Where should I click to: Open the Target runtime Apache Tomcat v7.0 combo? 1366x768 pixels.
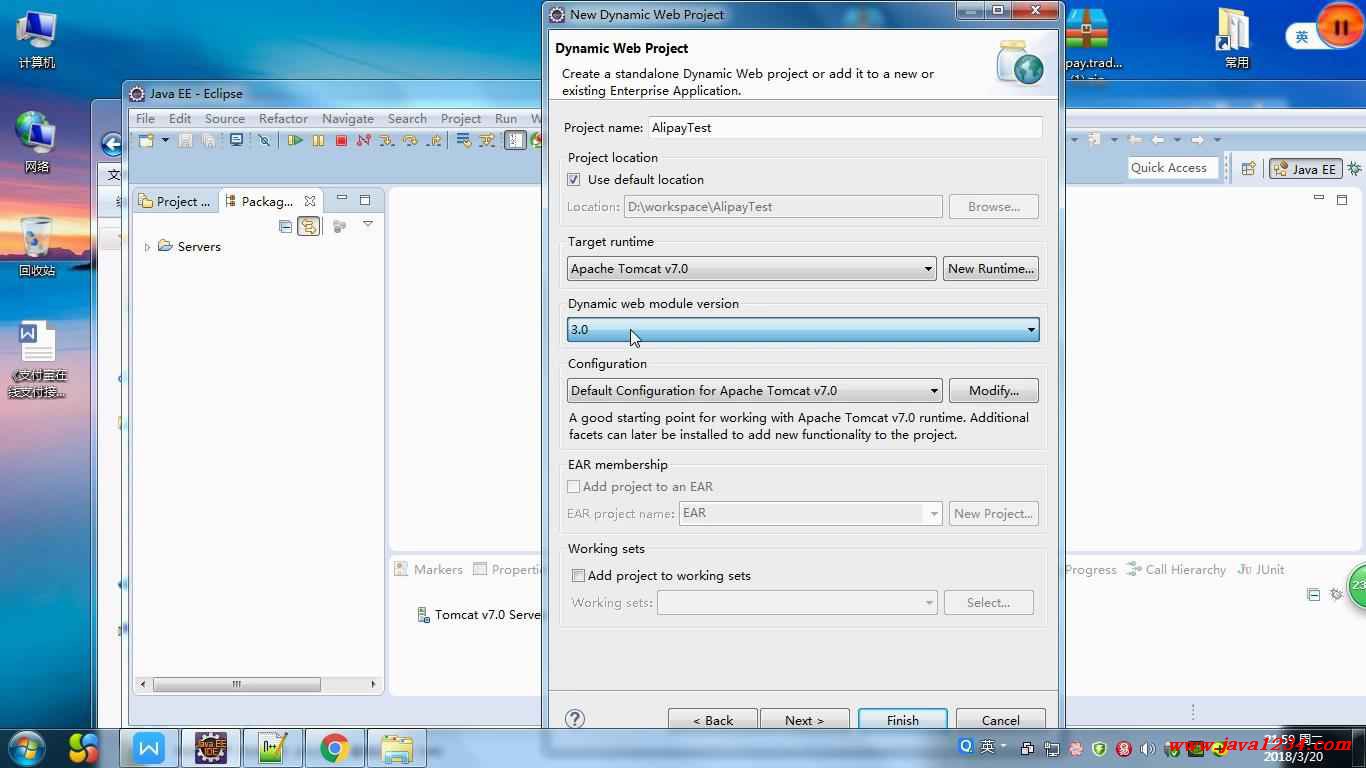[x=752, y=268]
